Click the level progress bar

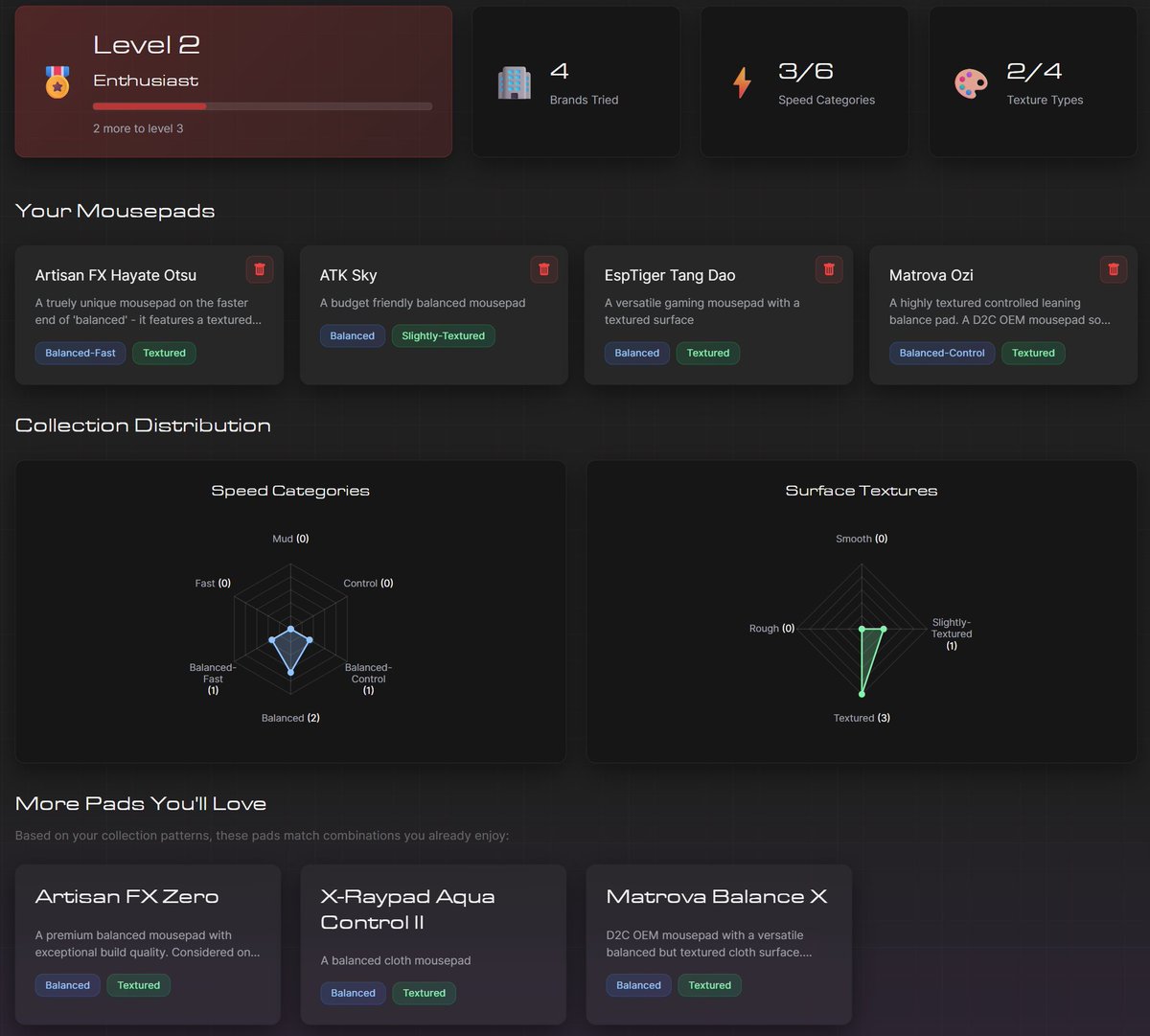pyautogui.click(x=263, y=106)
